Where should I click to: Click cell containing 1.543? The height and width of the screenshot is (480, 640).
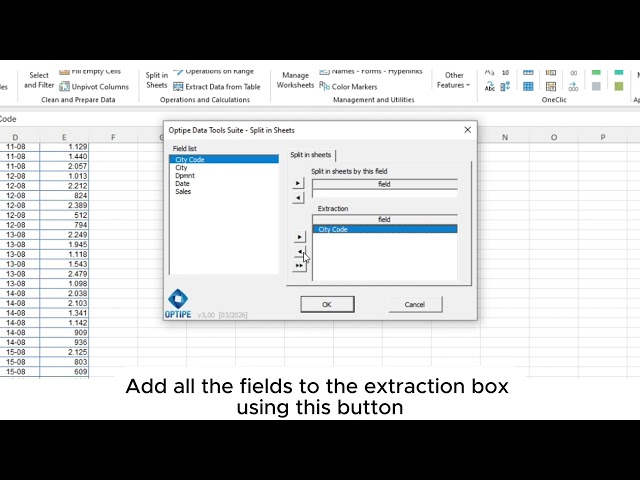tap(64, 264)
